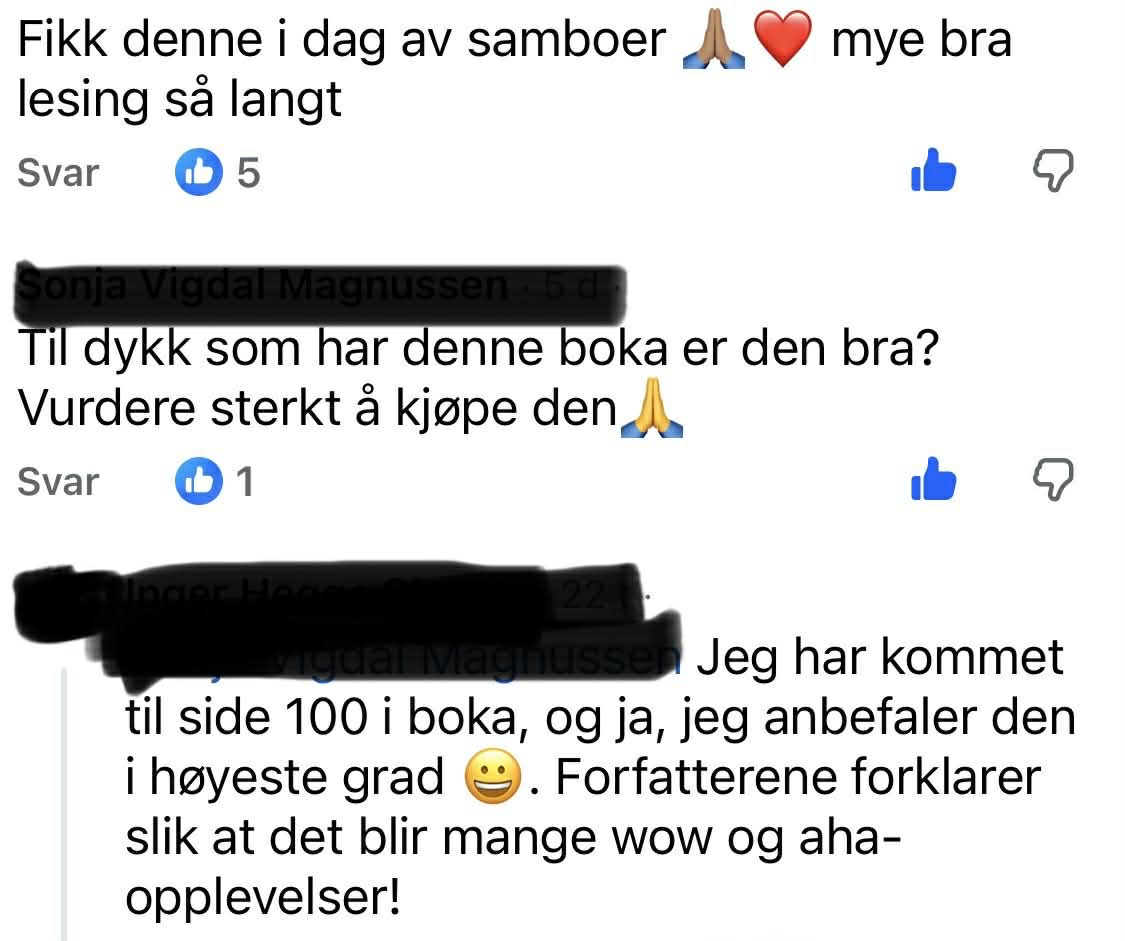Click the praying hands emoji beside 'samboer'
Image resolution: width=1125 pixels, height=941 pixels.
714,39
